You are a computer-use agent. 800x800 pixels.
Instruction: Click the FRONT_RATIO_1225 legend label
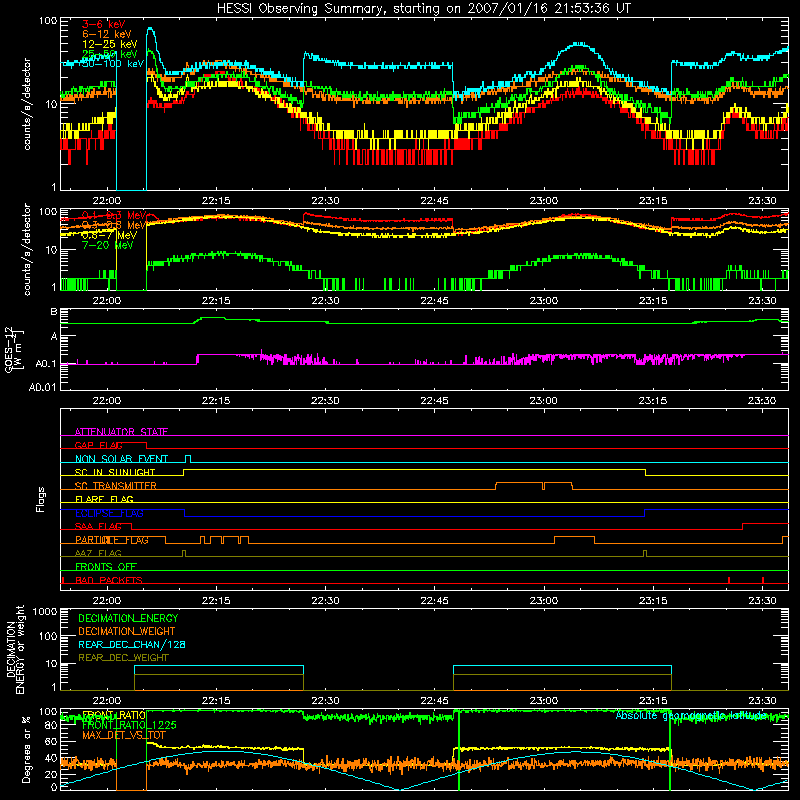coord(129,725)
